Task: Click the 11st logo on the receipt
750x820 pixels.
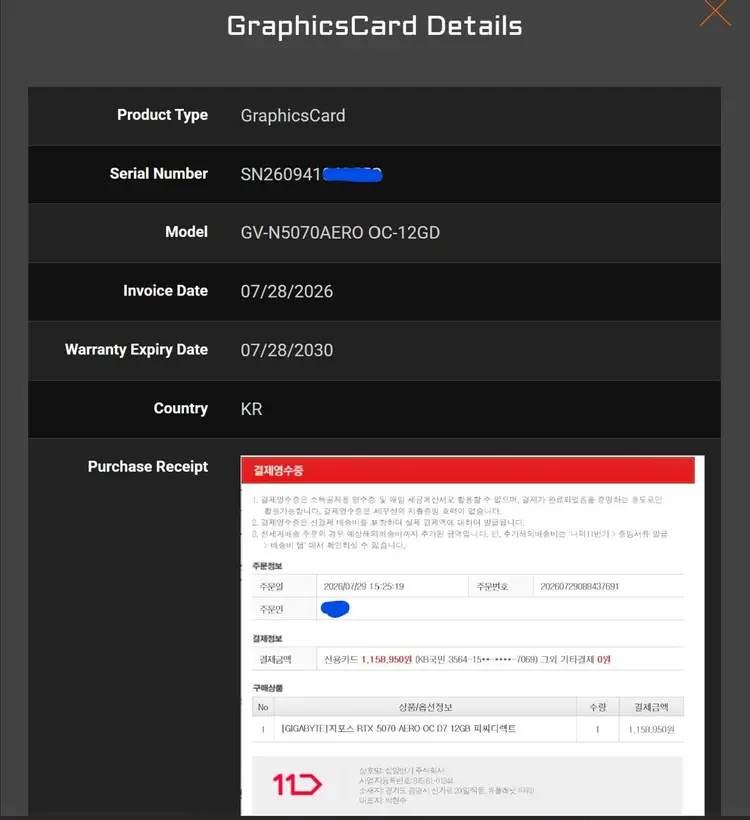Action: (x=297, y=784)
